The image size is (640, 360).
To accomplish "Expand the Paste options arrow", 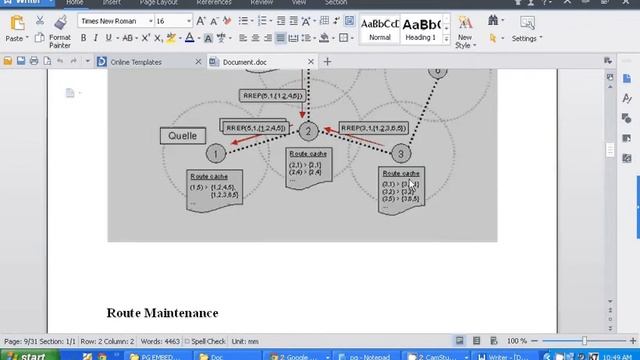I will click(x=27, y=38).
